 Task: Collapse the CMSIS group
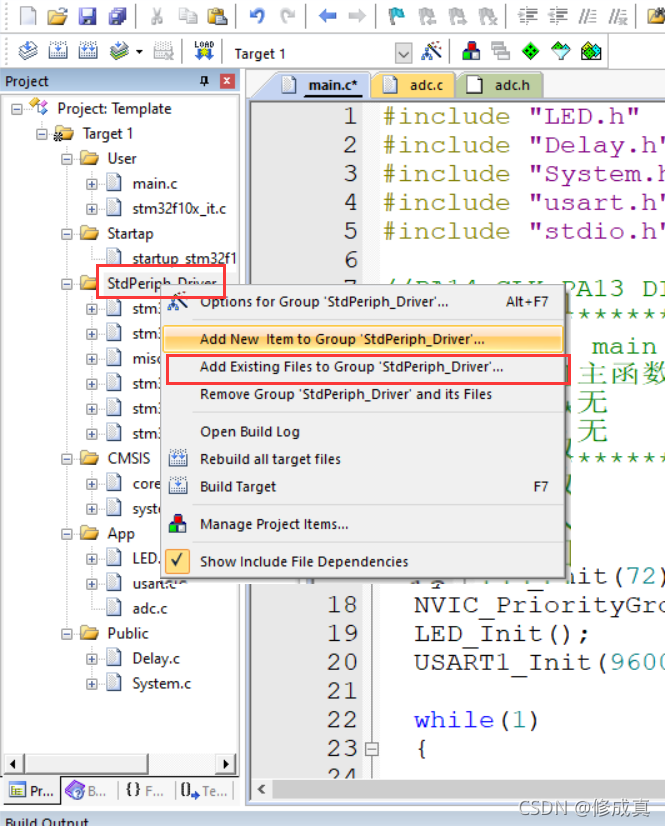click(x=67, y=459)
